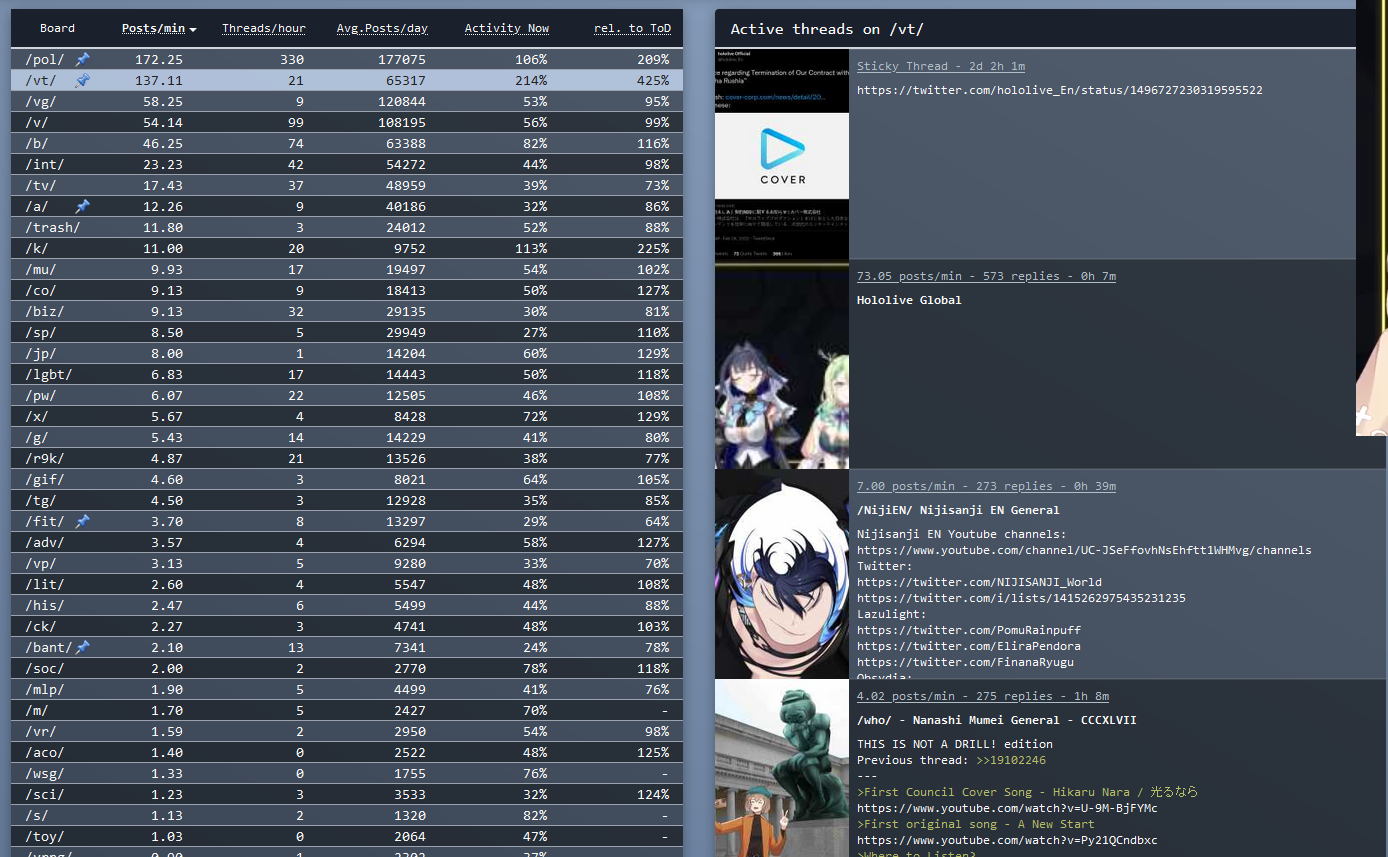Open the Hololive Global thread thumbnail image

pos(782,365)
